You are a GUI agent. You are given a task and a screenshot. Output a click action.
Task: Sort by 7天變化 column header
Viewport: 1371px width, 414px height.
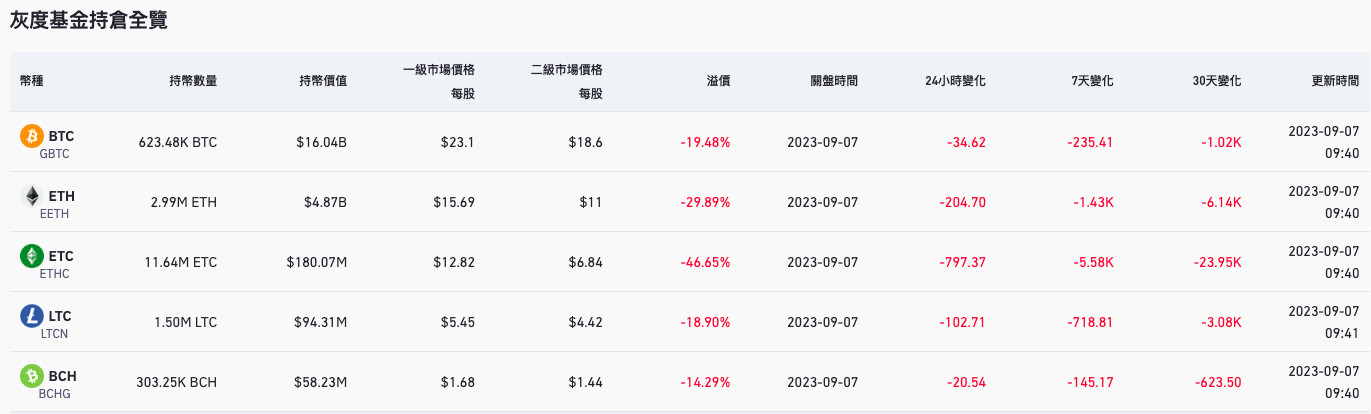[x=1092, y=81]
